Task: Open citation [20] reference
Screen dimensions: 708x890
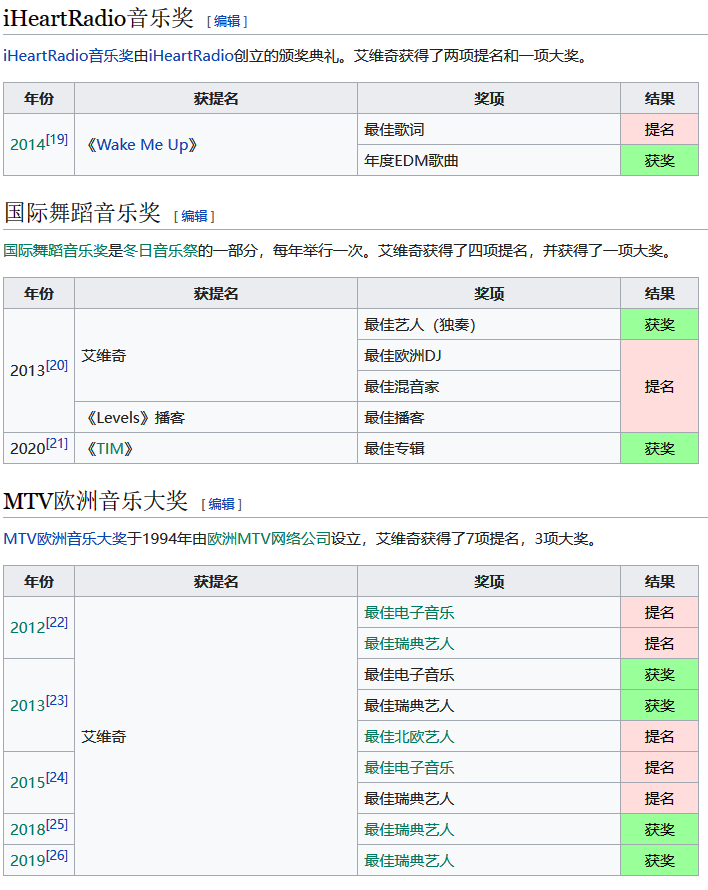Action: [57, 366]
